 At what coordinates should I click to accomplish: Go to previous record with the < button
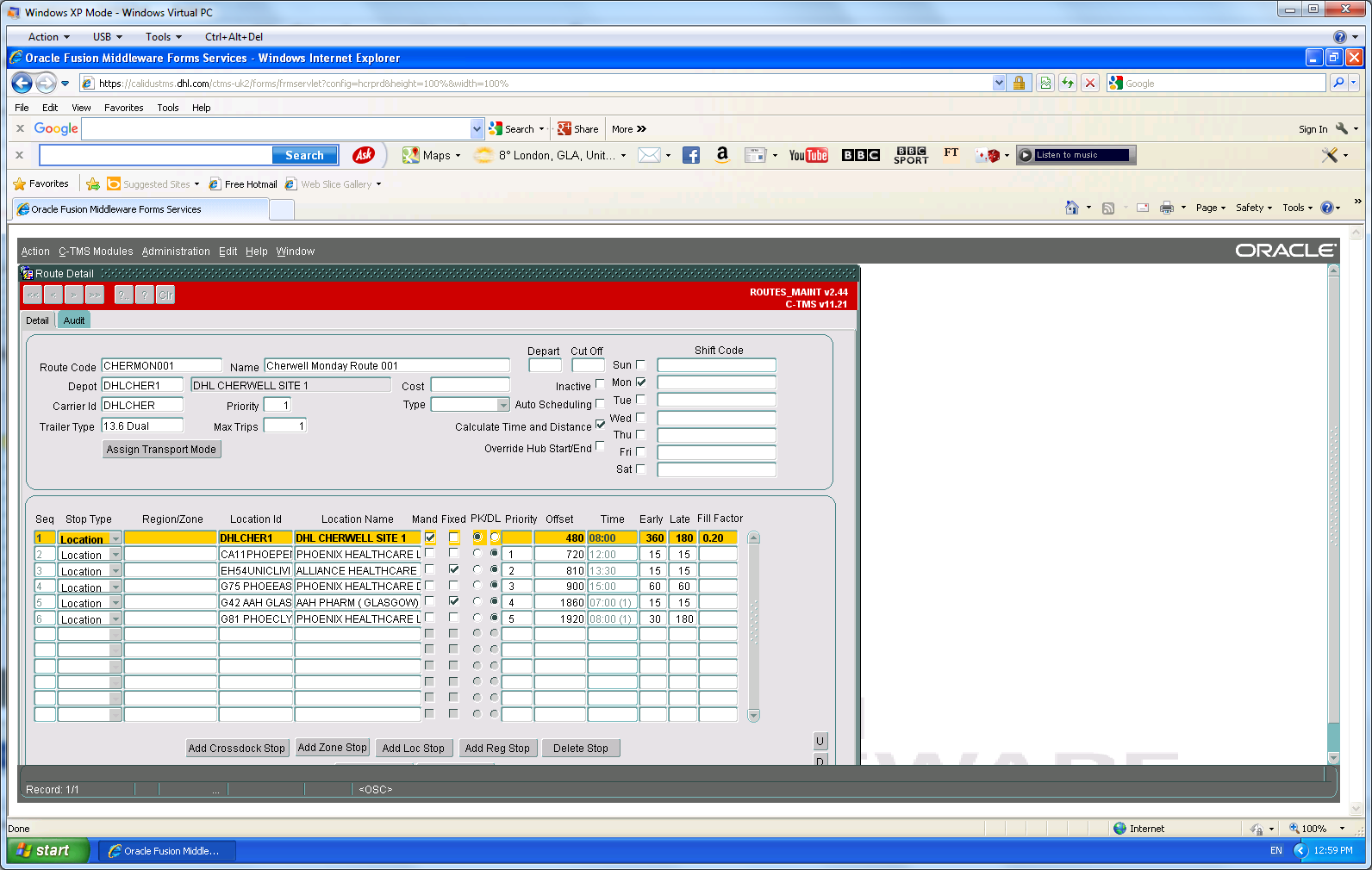[x=53, y=295]
